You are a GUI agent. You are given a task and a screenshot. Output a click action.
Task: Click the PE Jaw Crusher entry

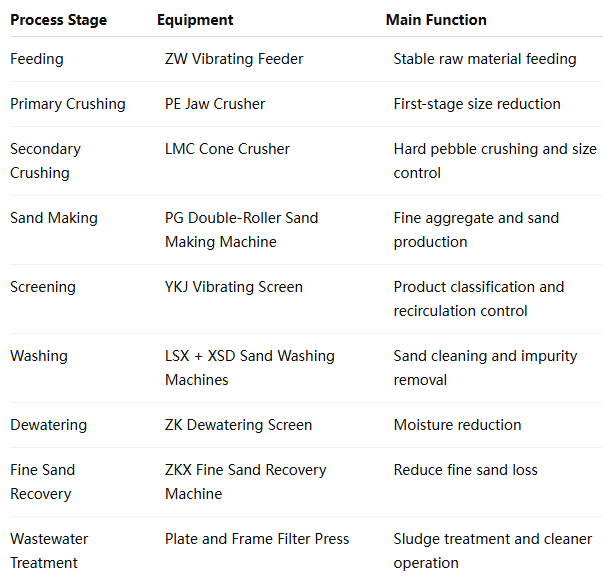pyautogui.click(x=215, y=104)
